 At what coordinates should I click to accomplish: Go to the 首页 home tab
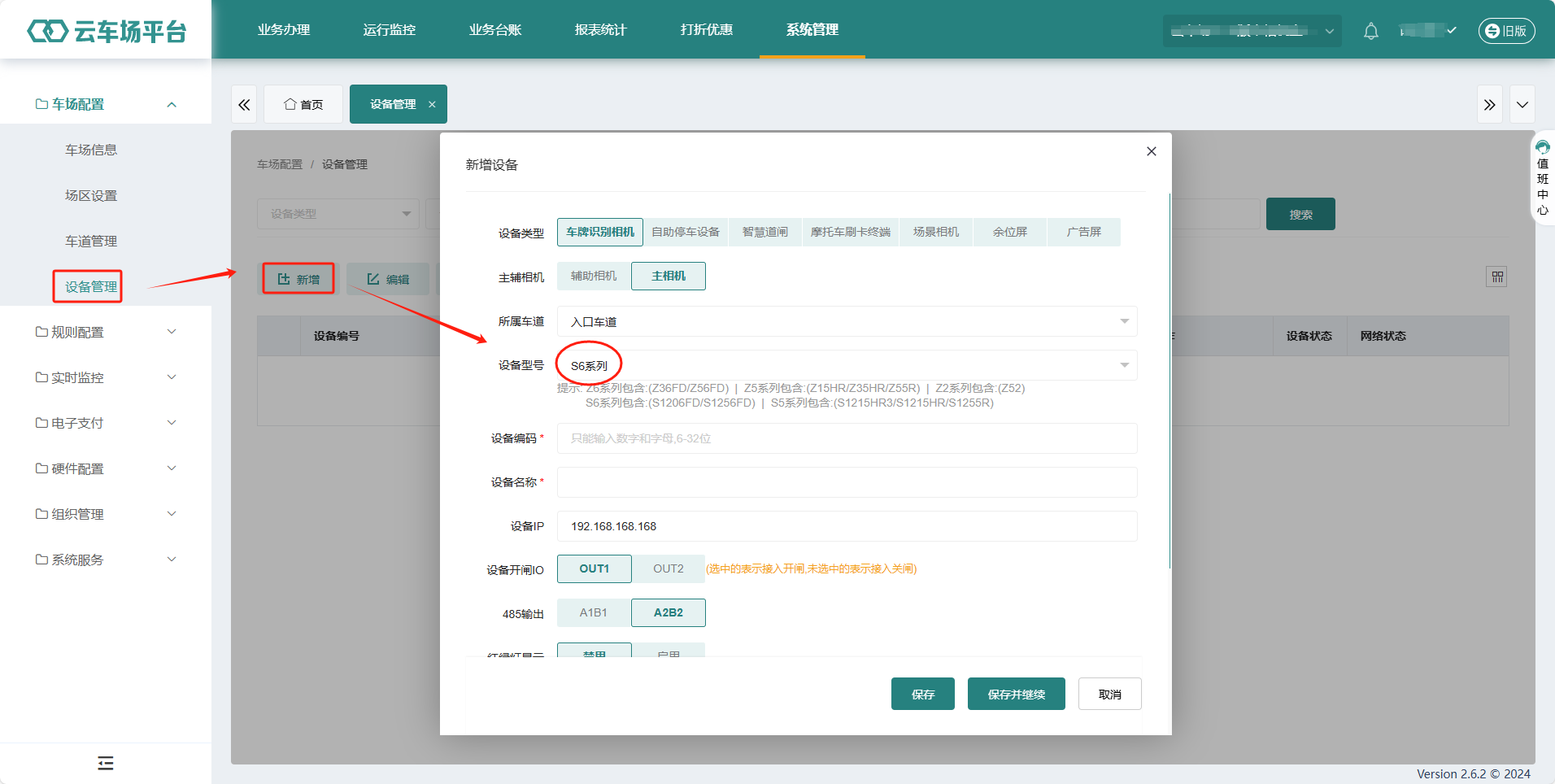pyautogui.click(x=303, y=104)
